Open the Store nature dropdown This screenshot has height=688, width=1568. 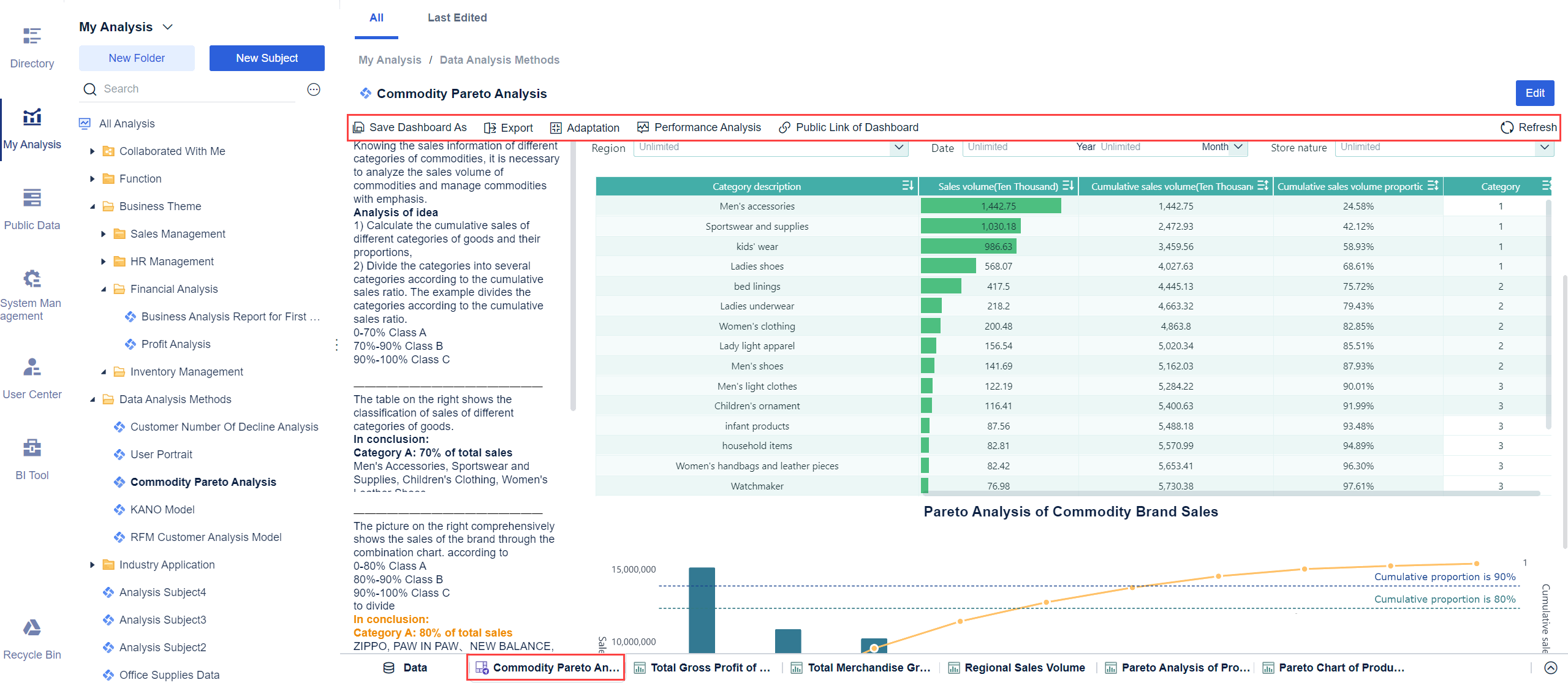click(1544, 147)
